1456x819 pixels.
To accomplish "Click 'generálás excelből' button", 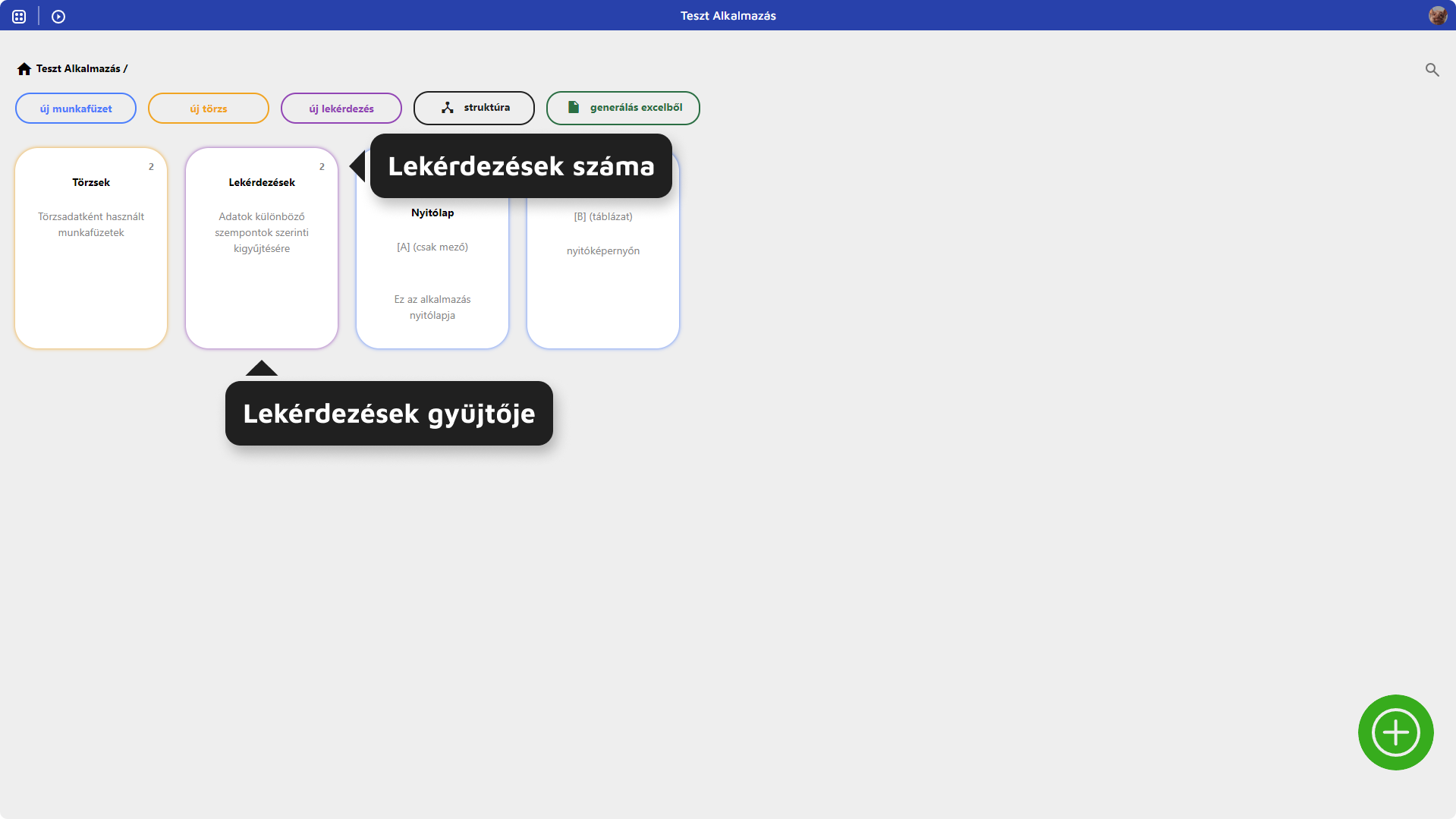I will 623,108.
